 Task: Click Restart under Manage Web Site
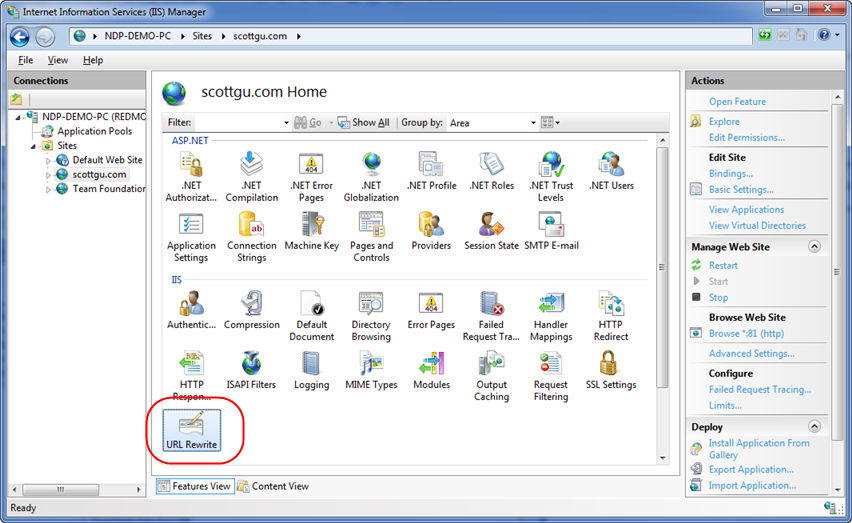click(x=723, y=266)
